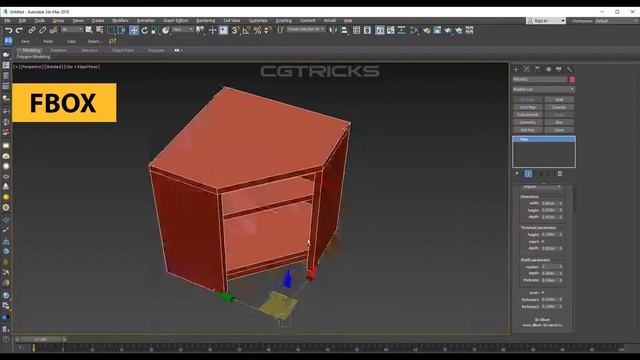640x360 pixels.
Task: Activate the Select and Place tool
Action: [x=166, y=30]
